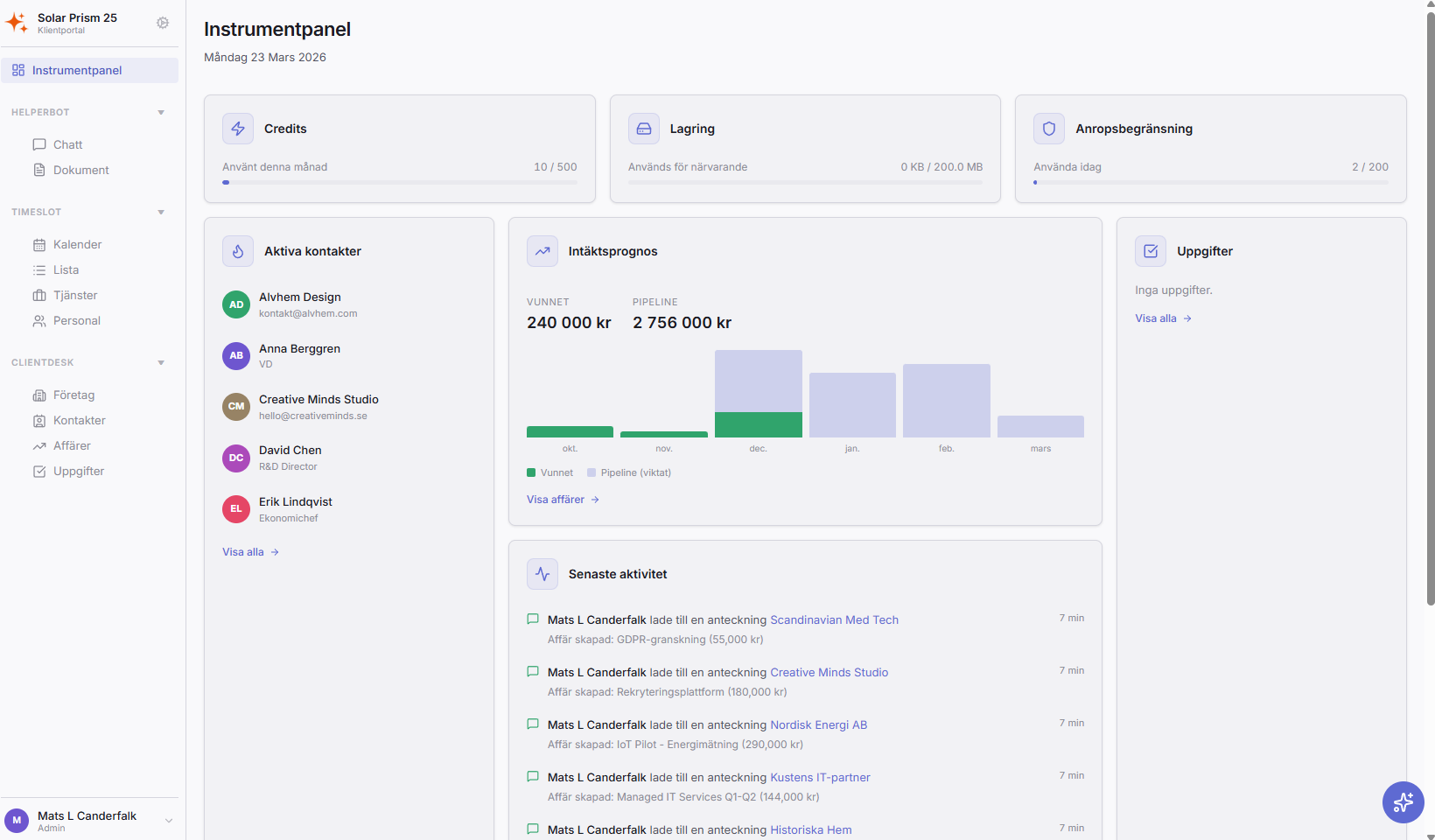Open the settings gear next to Solar Prism 25

pyautogui.click(x=163, y=23)
